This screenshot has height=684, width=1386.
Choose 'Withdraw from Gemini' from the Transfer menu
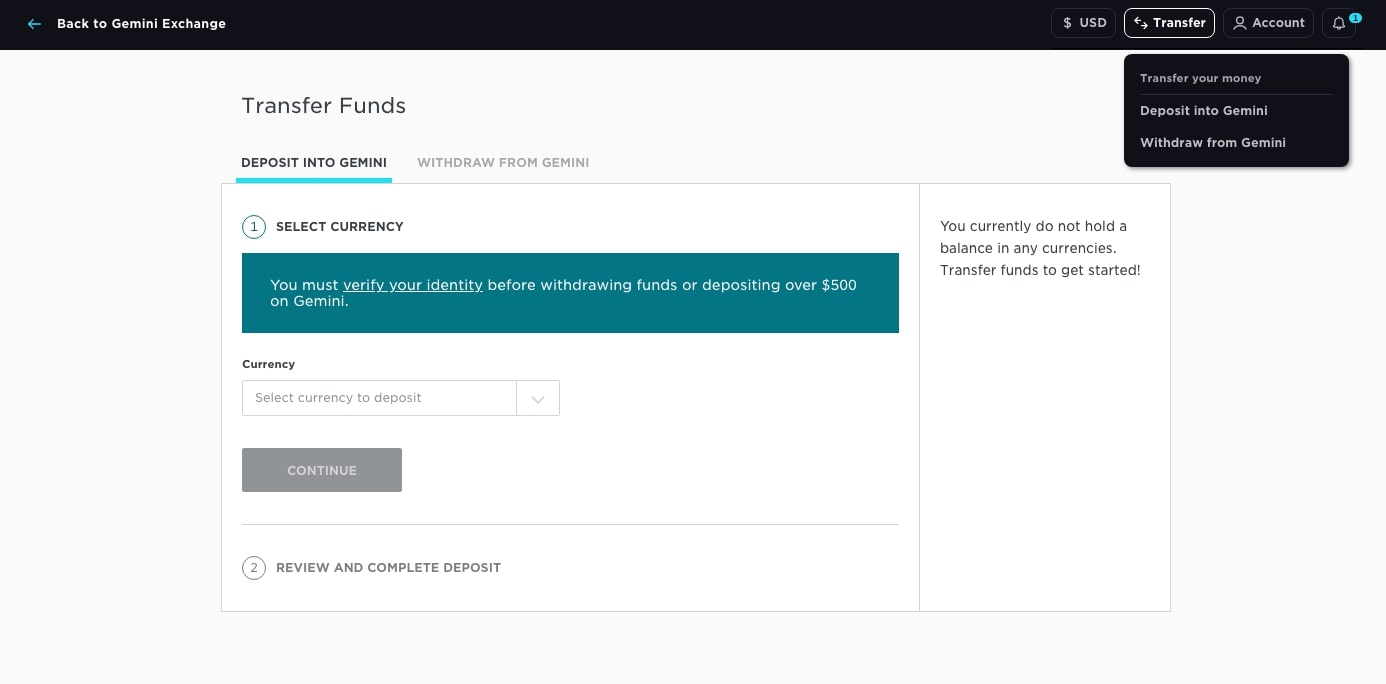coord(1212,143)
